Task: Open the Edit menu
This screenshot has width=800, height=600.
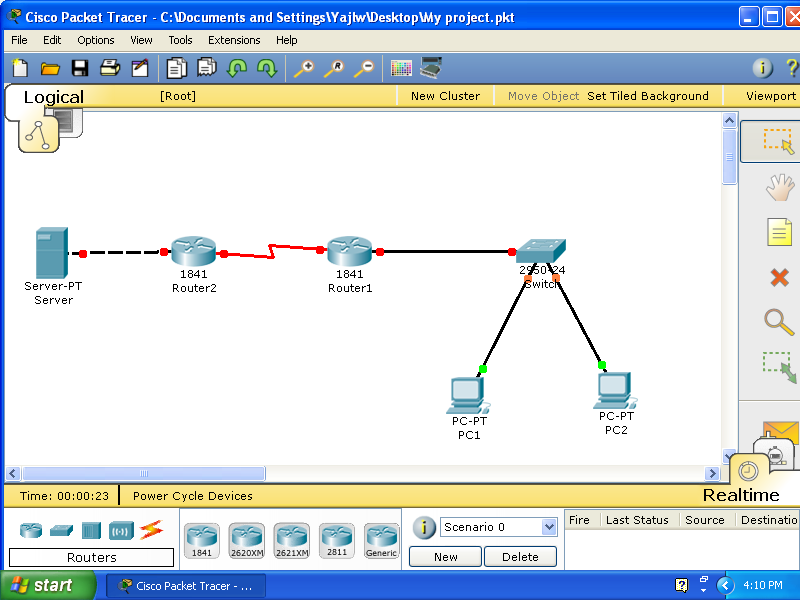Action: coord(52,40)
